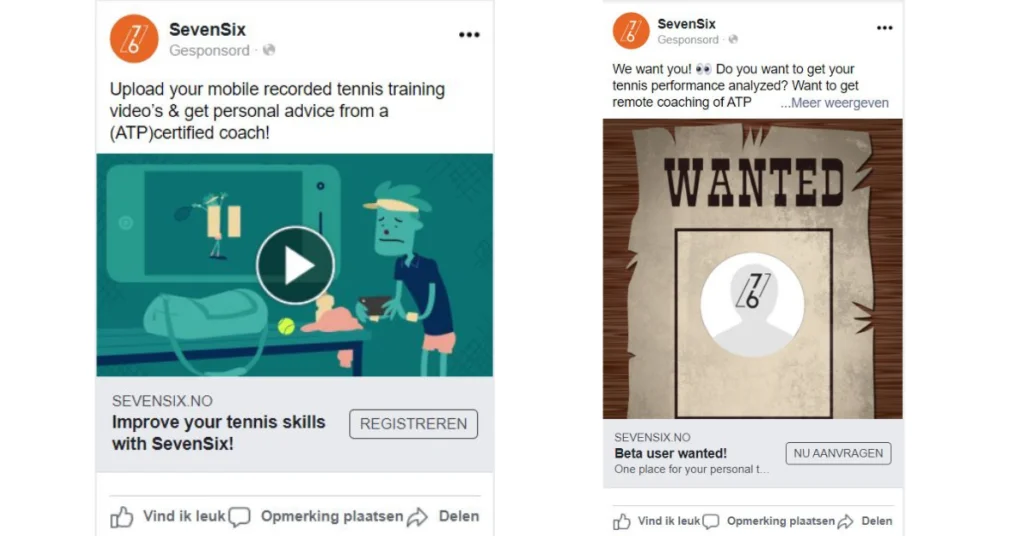The width and height of the screenshot is (1024, 536).
Task: Click the REGISTREREN button
Action: coord(413,424)
